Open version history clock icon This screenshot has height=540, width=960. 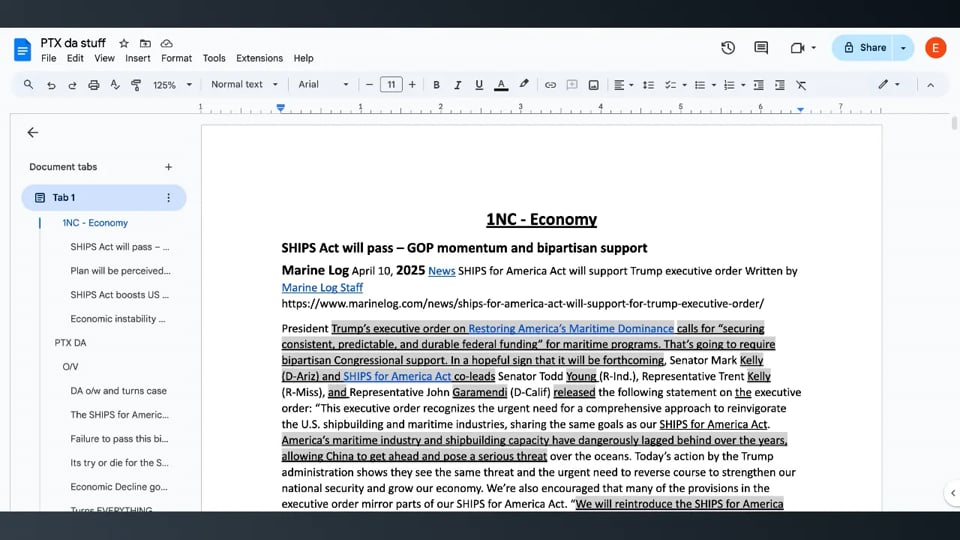tap(728, 48)
